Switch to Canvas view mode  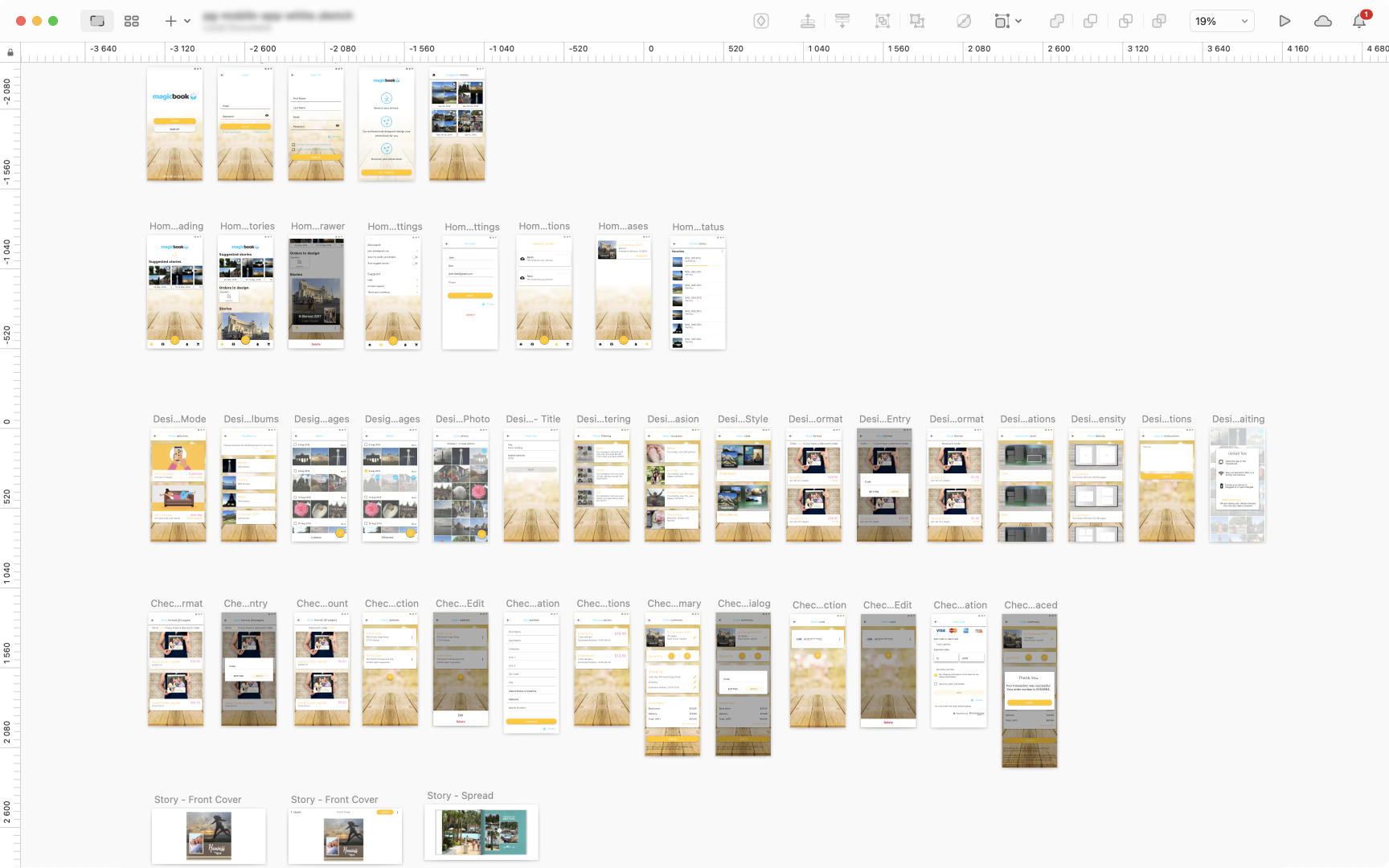(x=97, y=22)
